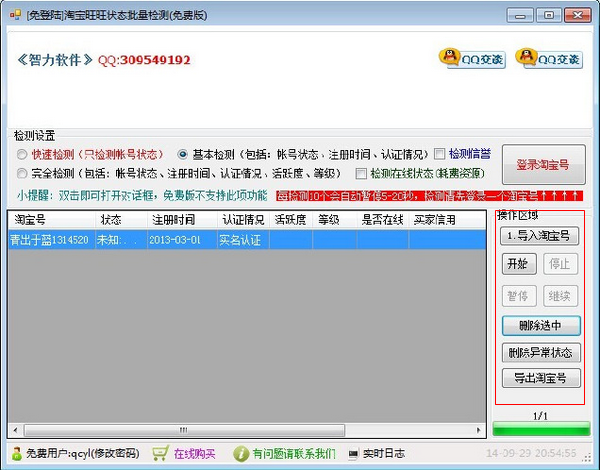Viewport: 600px width, 470px height.
Task: Export accounts with 导出淘宝号 button
Action: coord(540,378)
